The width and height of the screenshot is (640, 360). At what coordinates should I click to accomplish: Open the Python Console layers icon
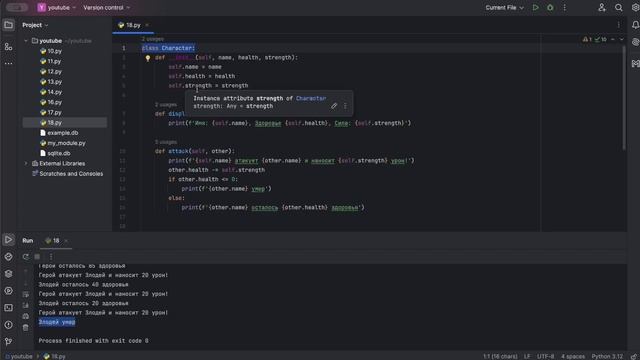(x=8, y=274)
